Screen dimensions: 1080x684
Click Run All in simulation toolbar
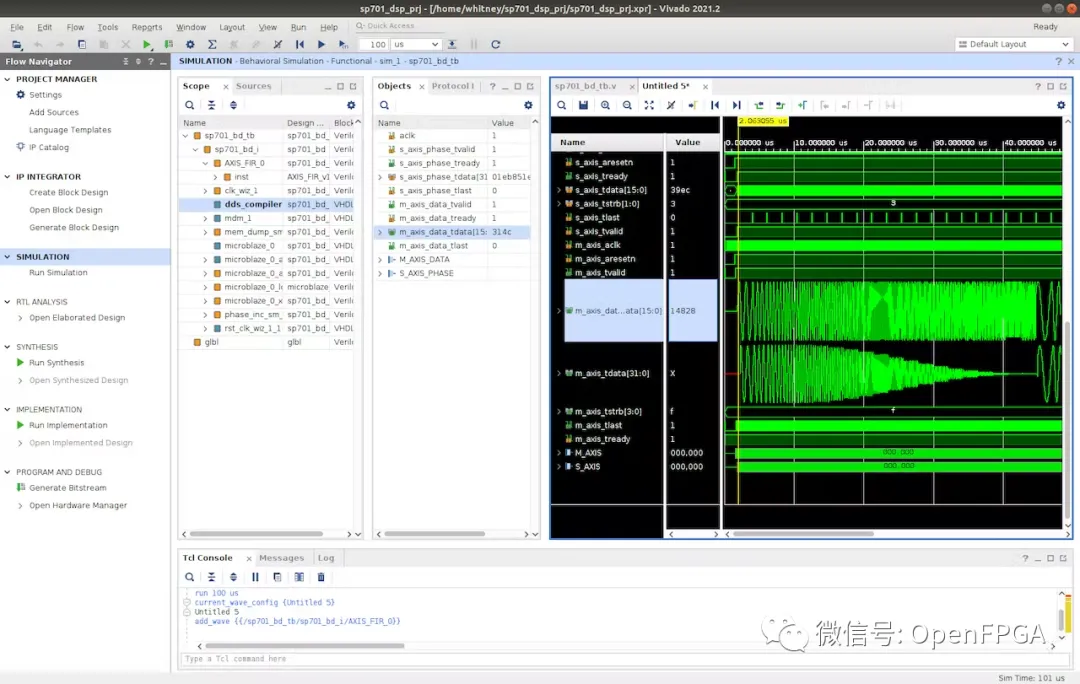[321, 44]
